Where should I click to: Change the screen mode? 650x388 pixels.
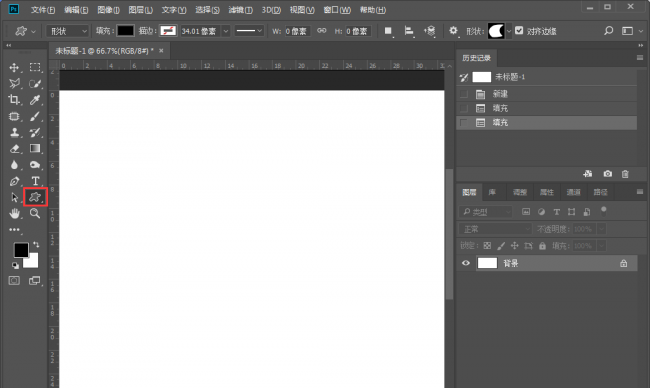point(34,281)
